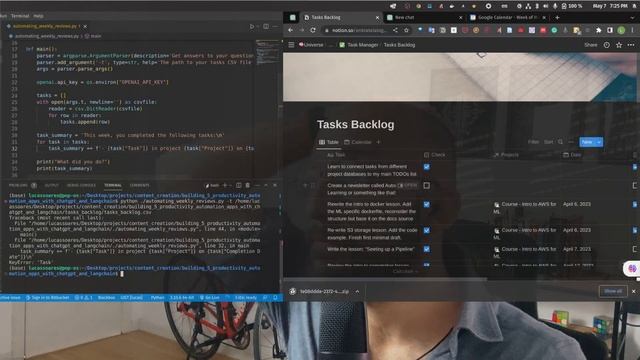Click the browser back arrow
The width and height of the screenshot is (640, 360).
[290, 30]
